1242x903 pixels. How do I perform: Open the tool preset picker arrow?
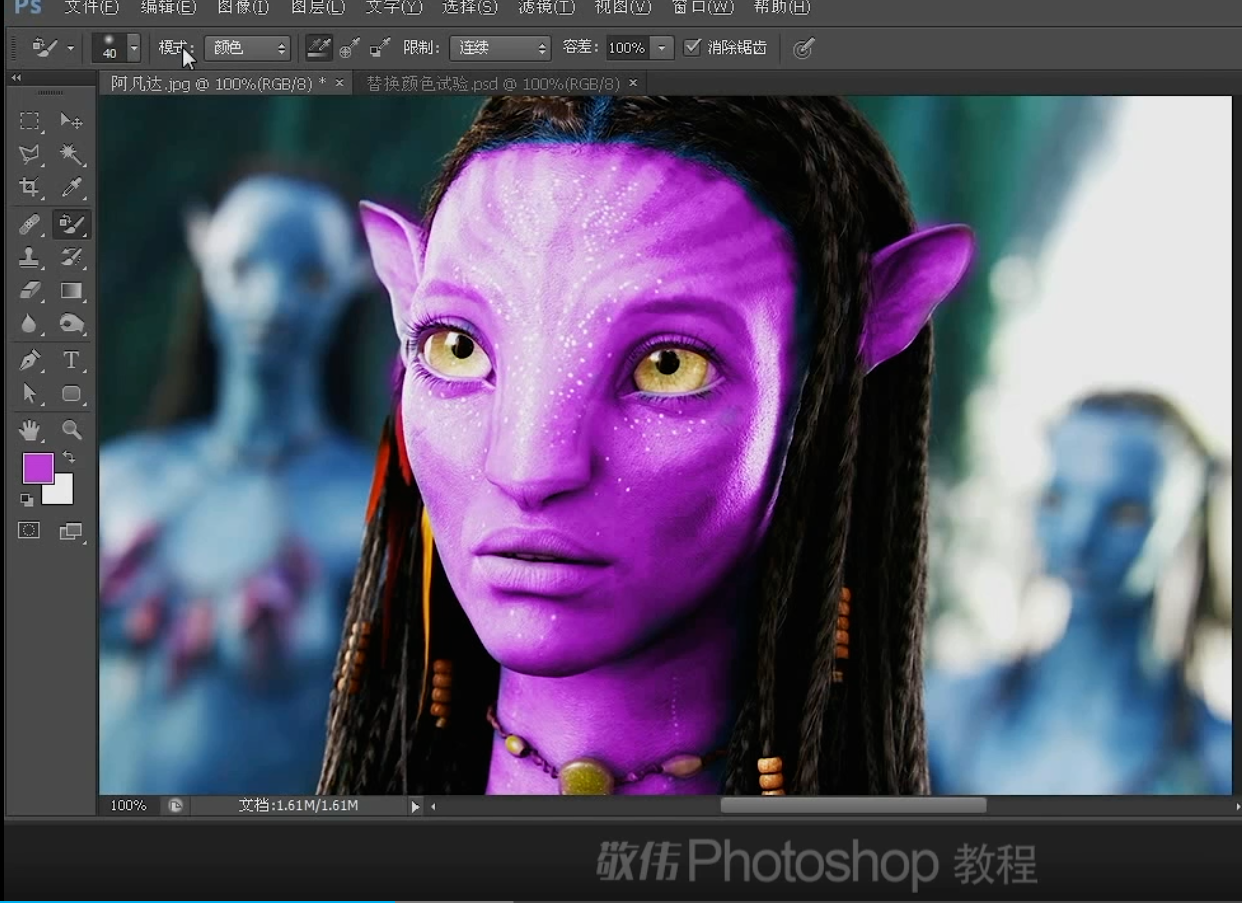point(70,48)
